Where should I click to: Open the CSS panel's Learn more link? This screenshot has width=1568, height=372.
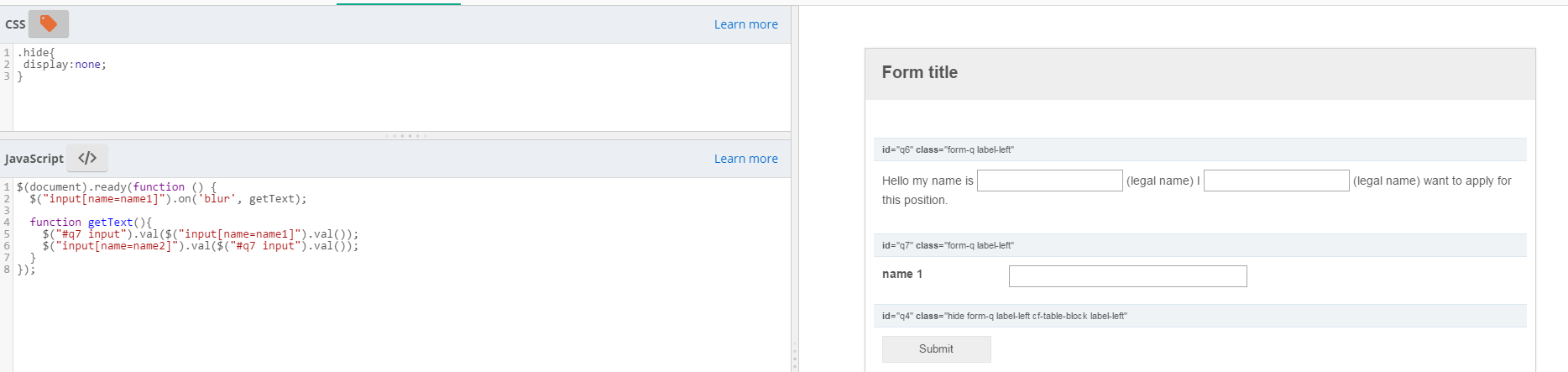[x=745, y=24]
